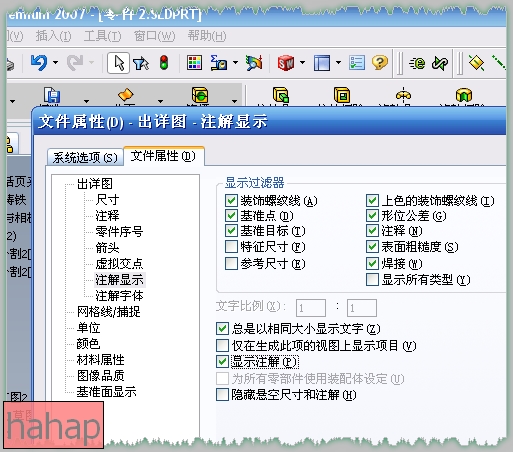Expand dropdown next to save-document feature icon
Image resolution: width=513 pixels, height=452 pixels.
(x=87, y=101)
